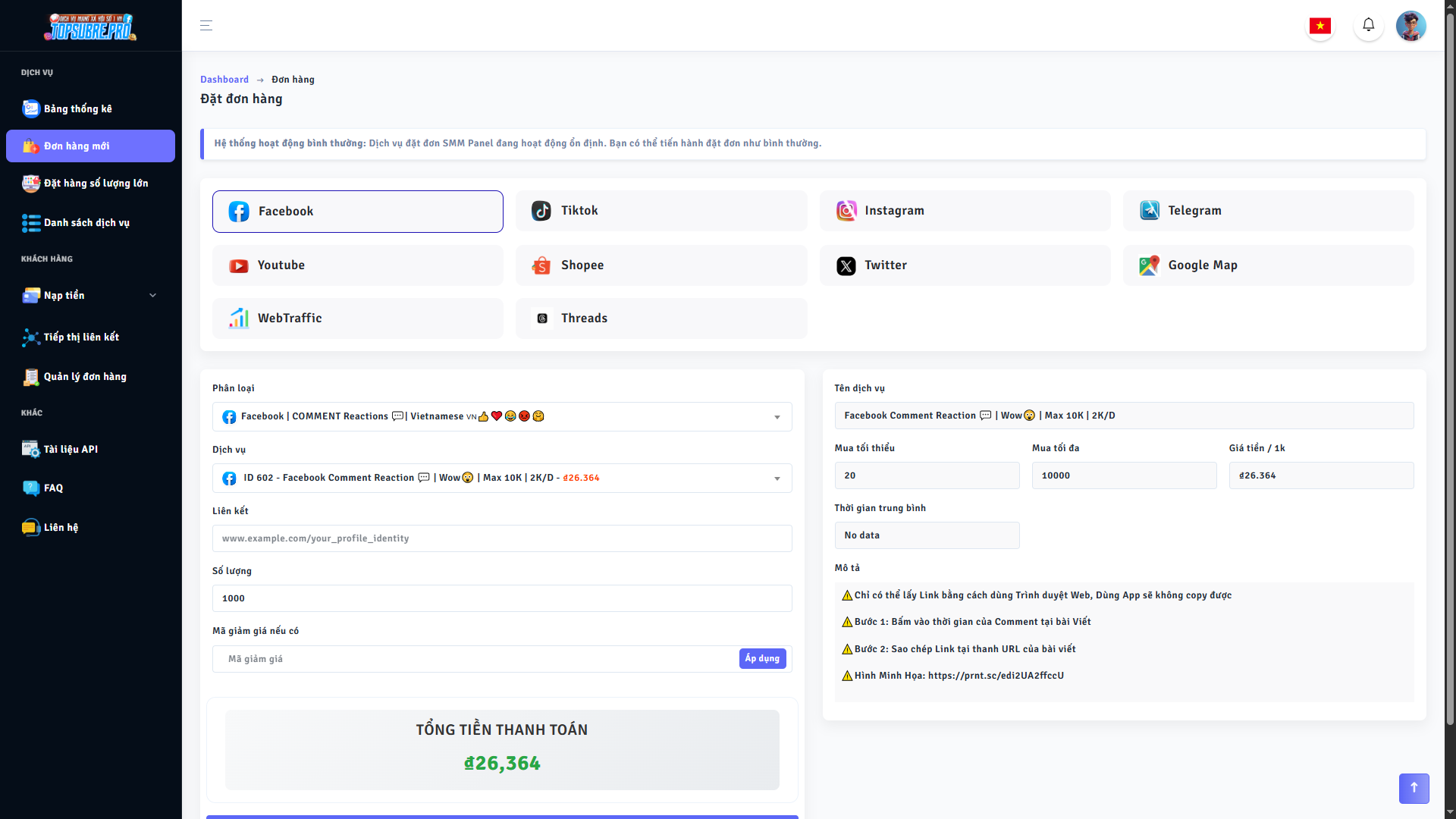Open the Vietnamese flag language switcher
The image size is (1456, 819).
(x=1320, y=25)
